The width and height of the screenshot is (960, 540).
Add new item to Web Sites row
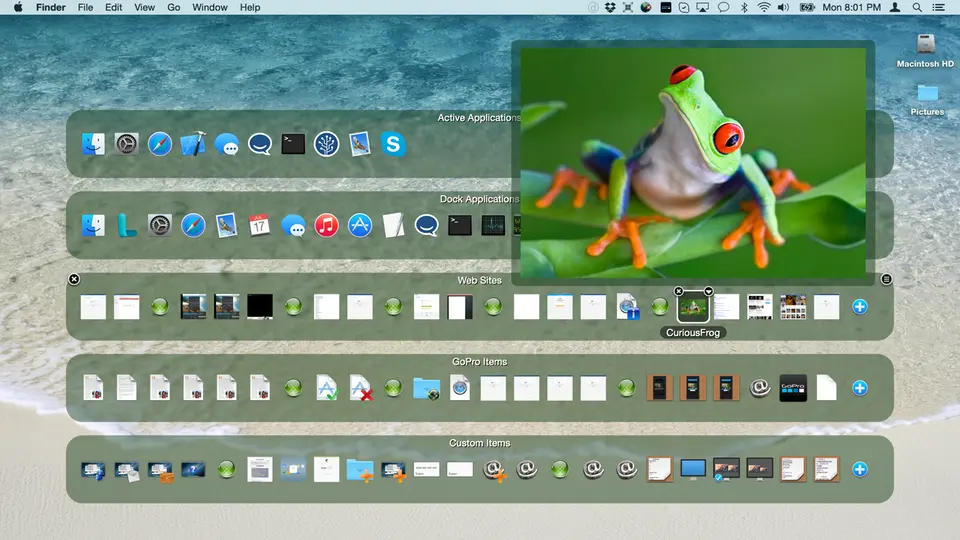click(859, 307)
